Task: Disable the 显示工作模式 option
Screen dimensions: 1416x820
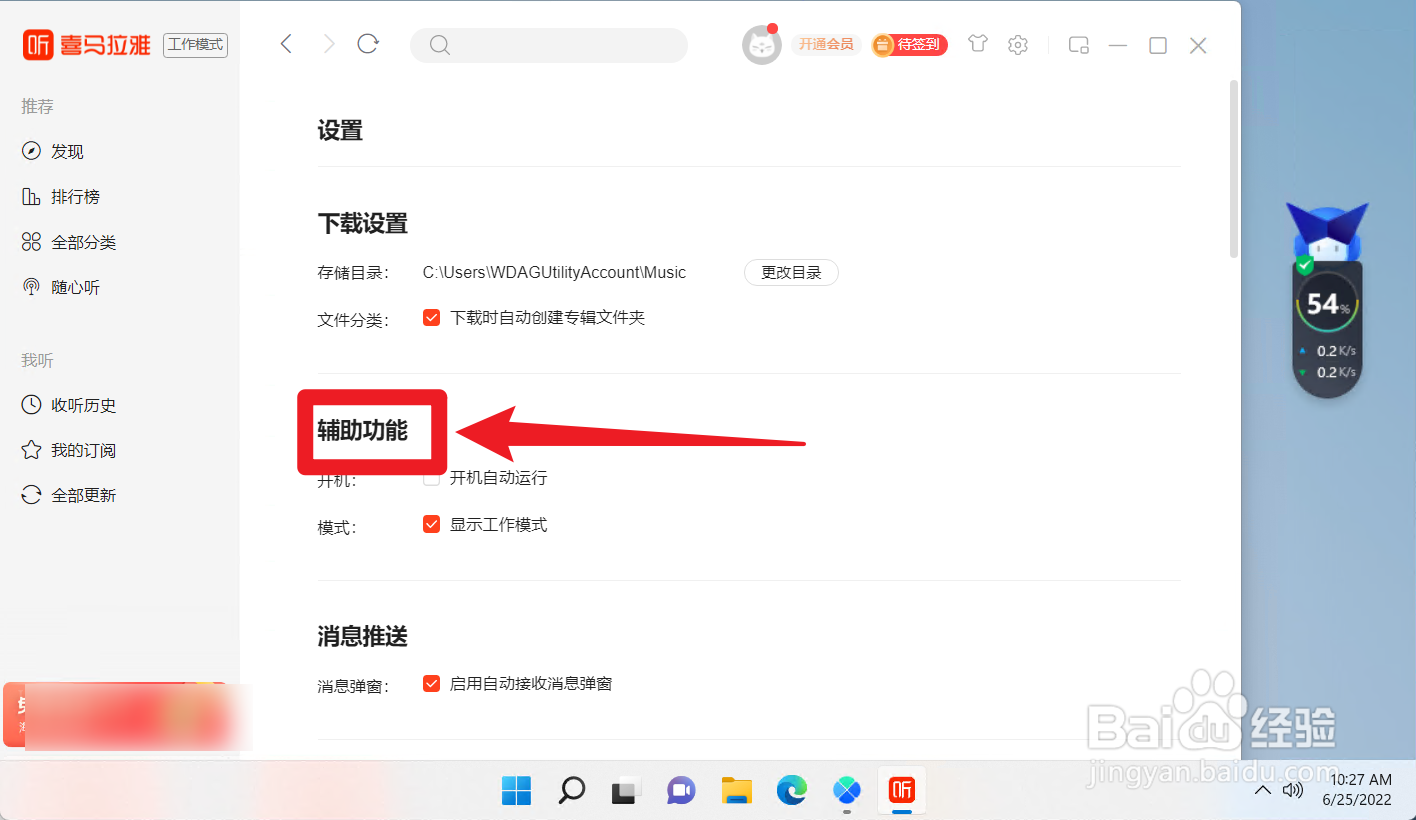Action: tap(431, 523)
